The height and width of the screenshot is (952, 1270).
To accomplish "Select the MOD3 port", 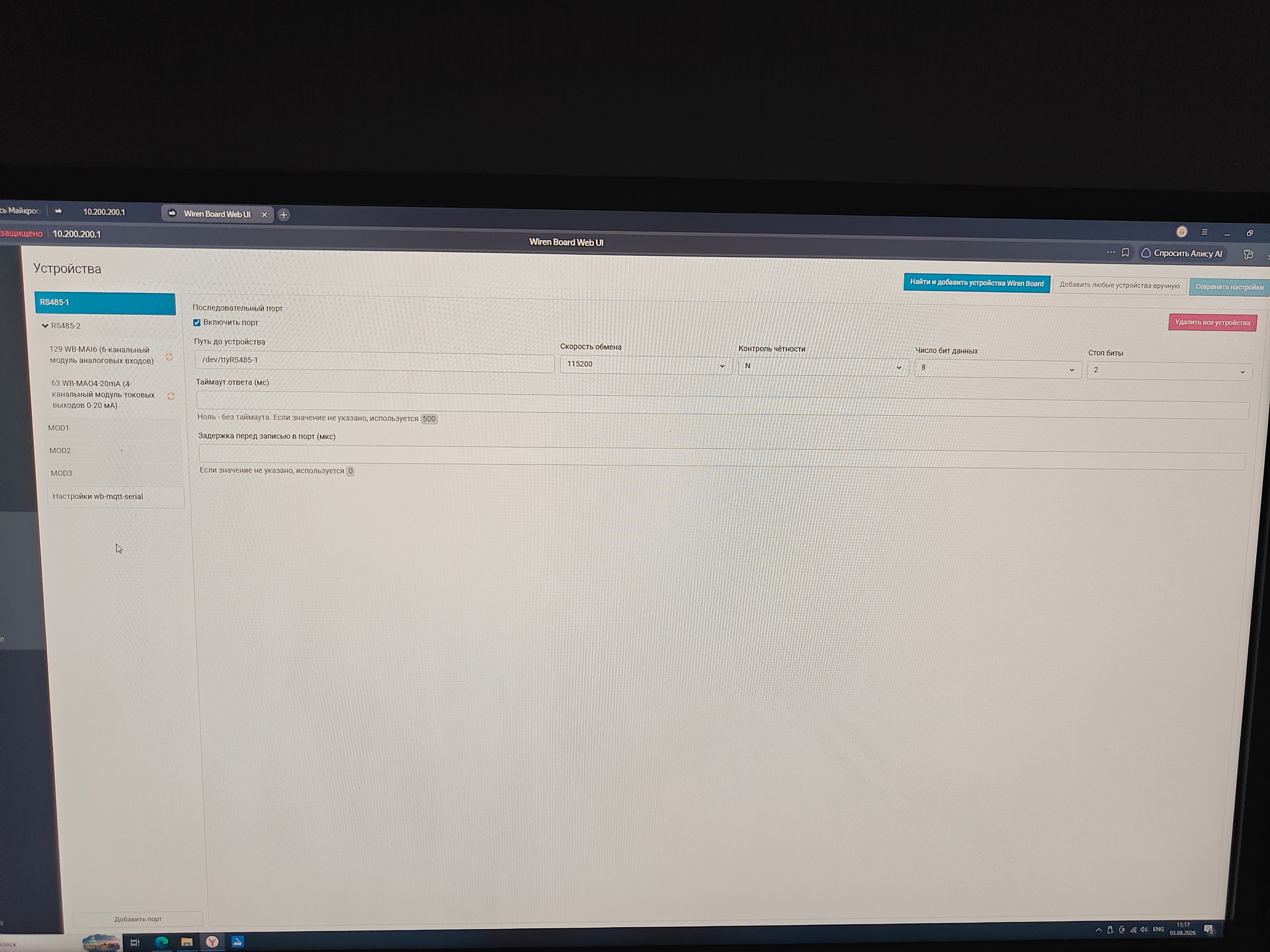I will click(115, 473).
